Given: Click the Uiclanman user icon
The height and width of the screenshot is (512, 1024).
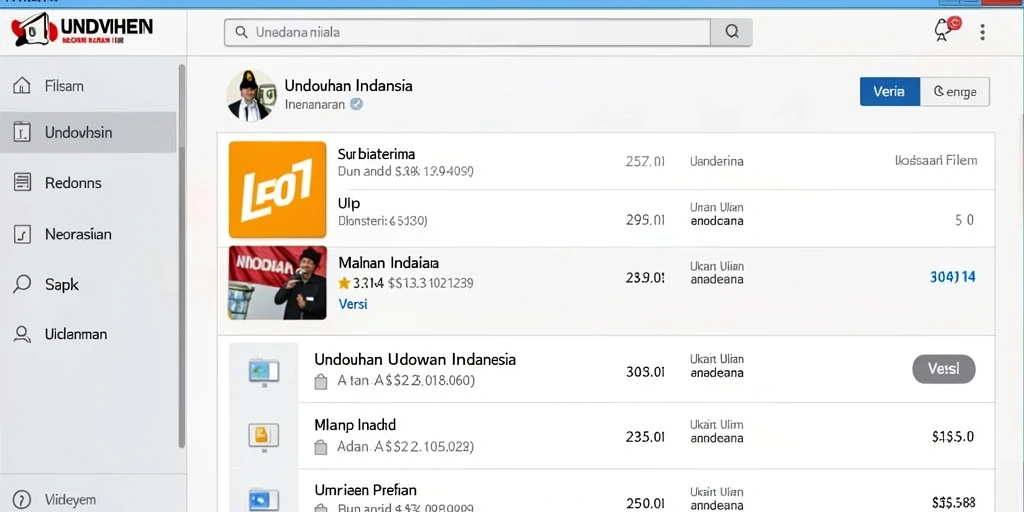Looking at the screenshot, I should pos(22,334).
